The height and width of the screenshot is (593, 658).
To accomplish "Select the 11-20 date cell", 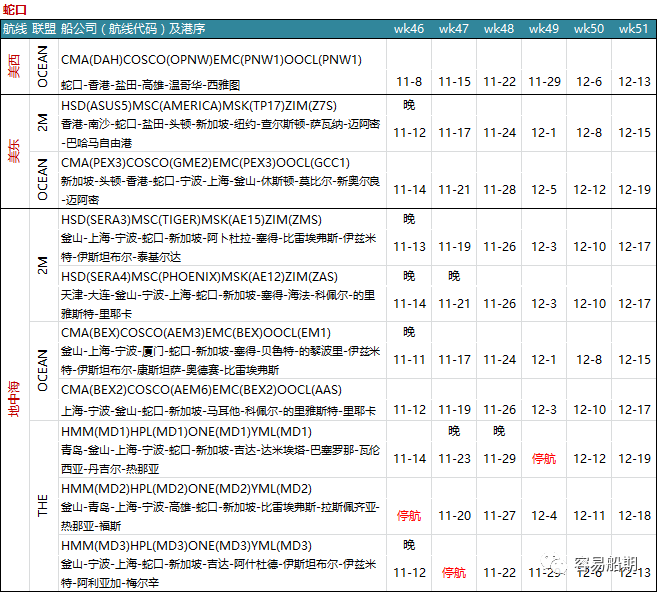I will pos(454,516).
